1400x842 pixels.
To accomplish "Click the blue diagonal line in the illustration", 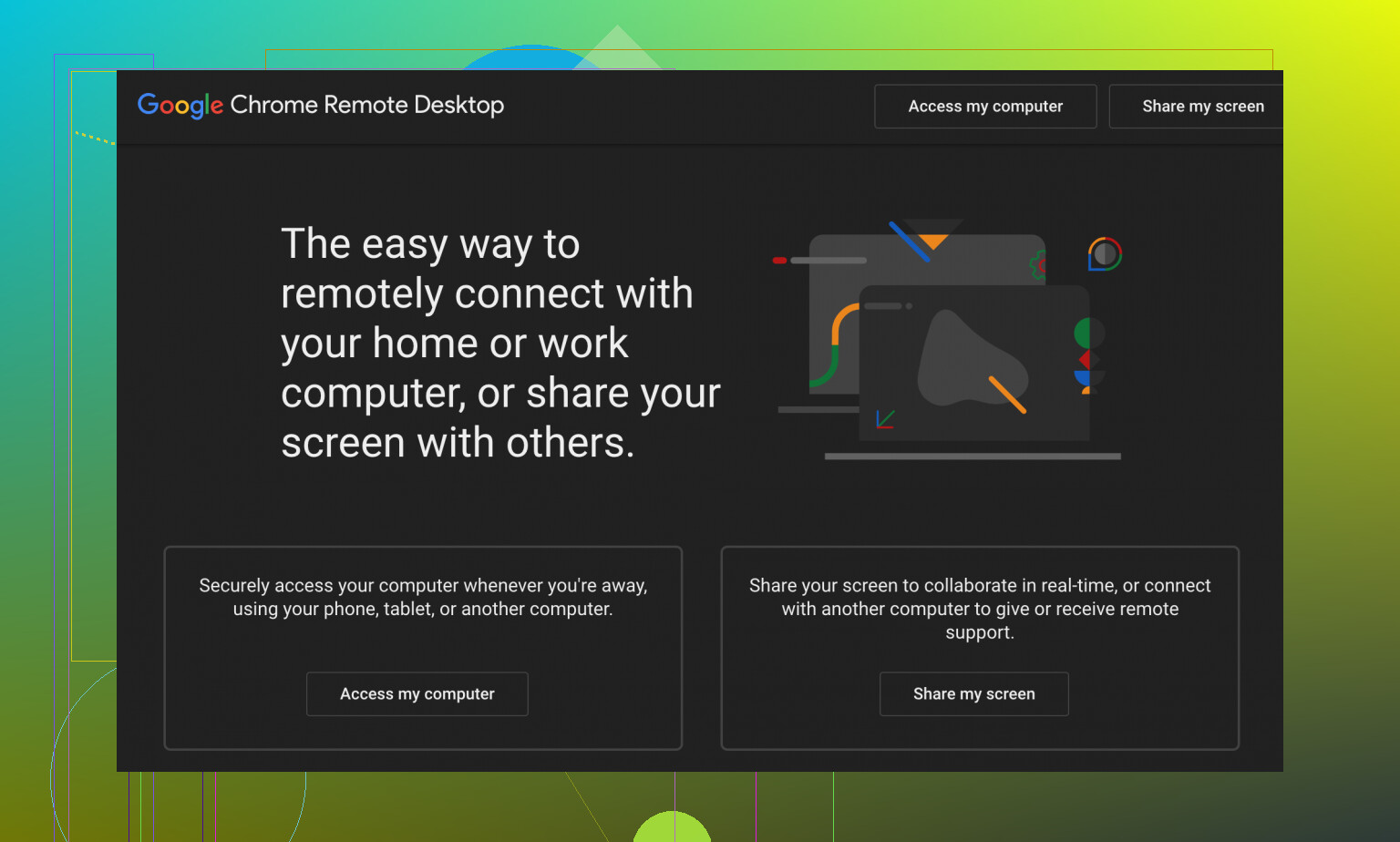I will click(x=909, y=241).
